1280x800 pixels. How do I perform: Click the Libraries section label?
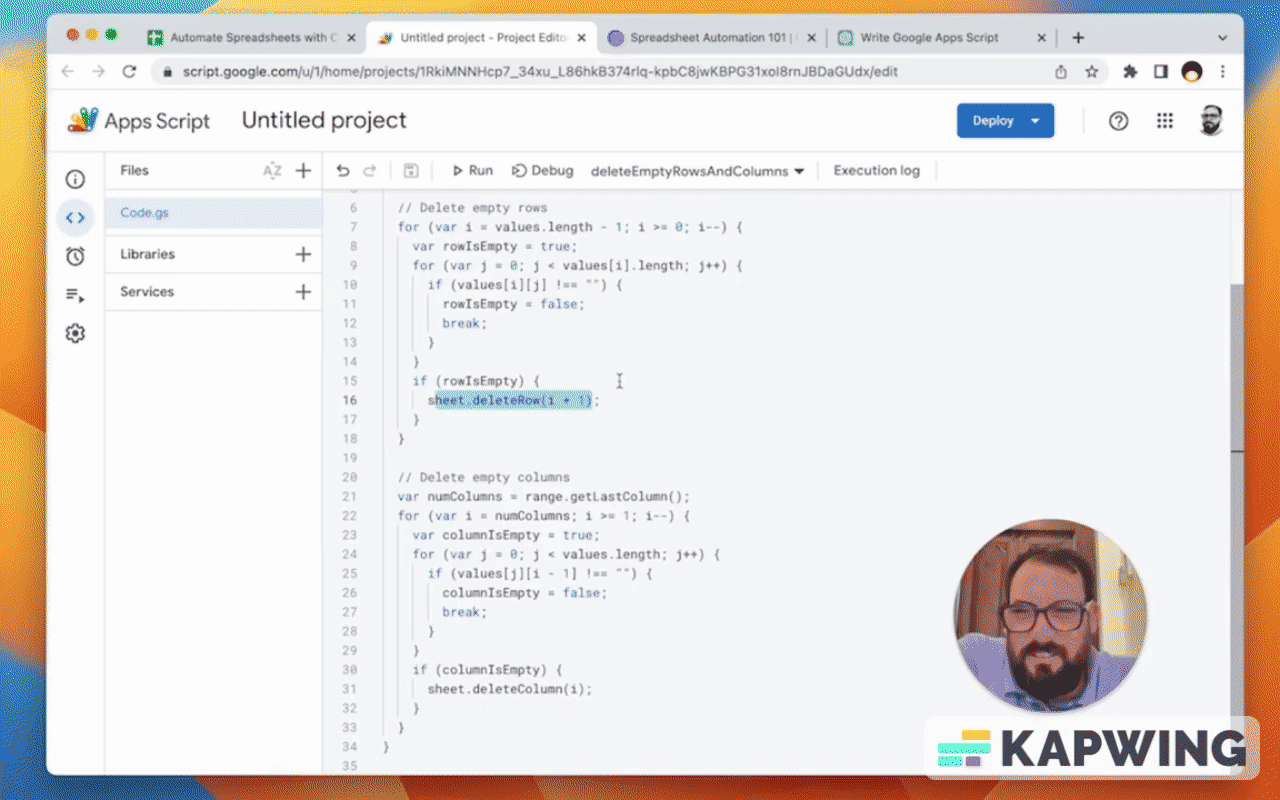tap(147, 254)
